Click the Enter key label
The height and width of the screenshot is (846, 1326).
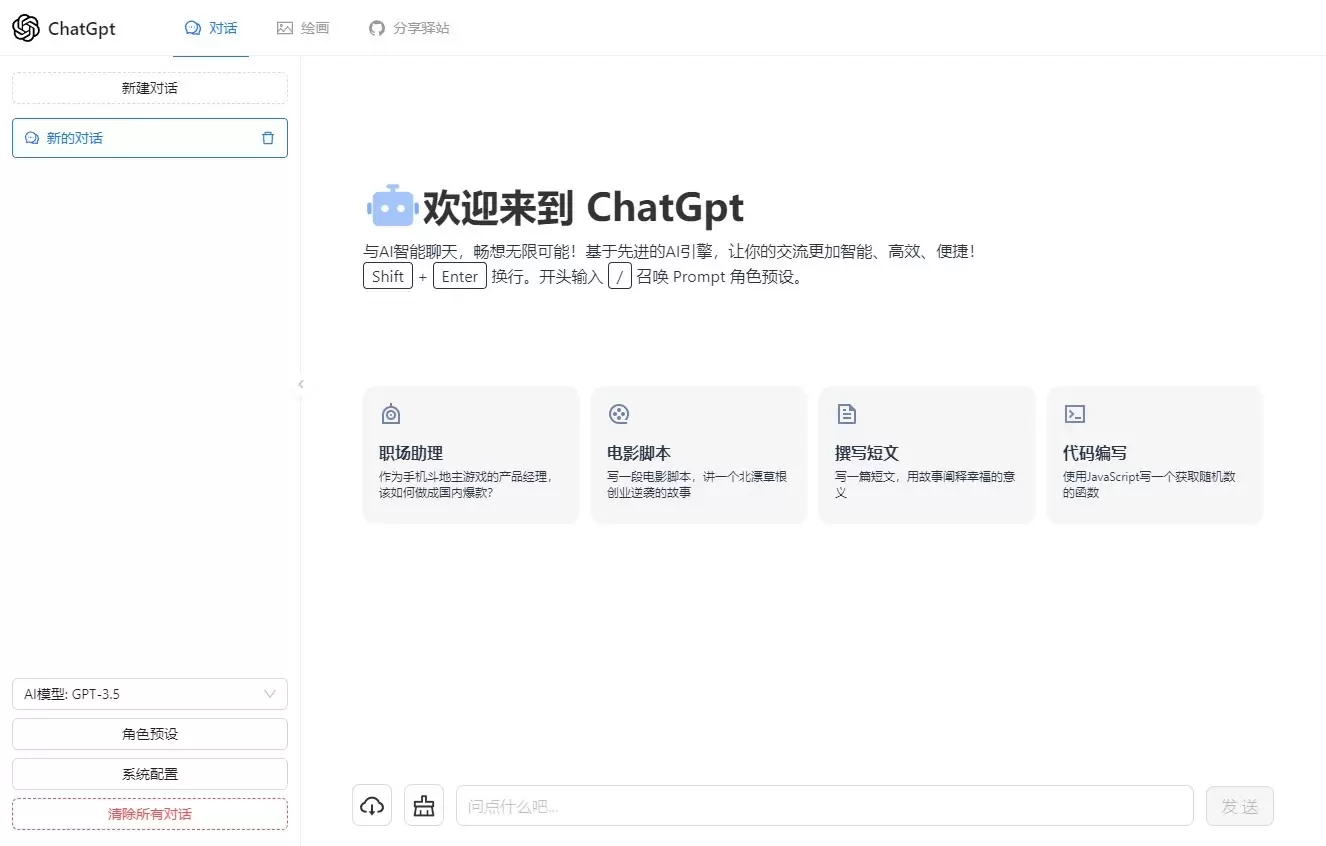tap(460, 277)
